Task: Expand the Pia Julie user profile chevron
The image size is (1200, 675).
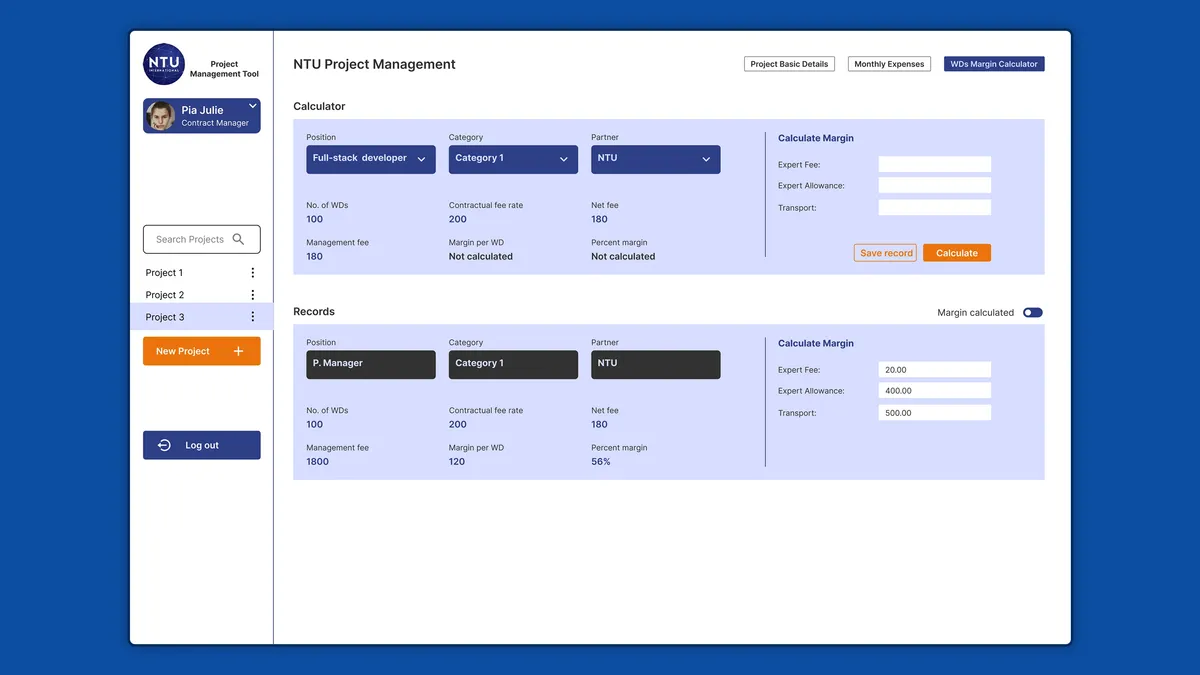Action: click(x=253, y=106)
